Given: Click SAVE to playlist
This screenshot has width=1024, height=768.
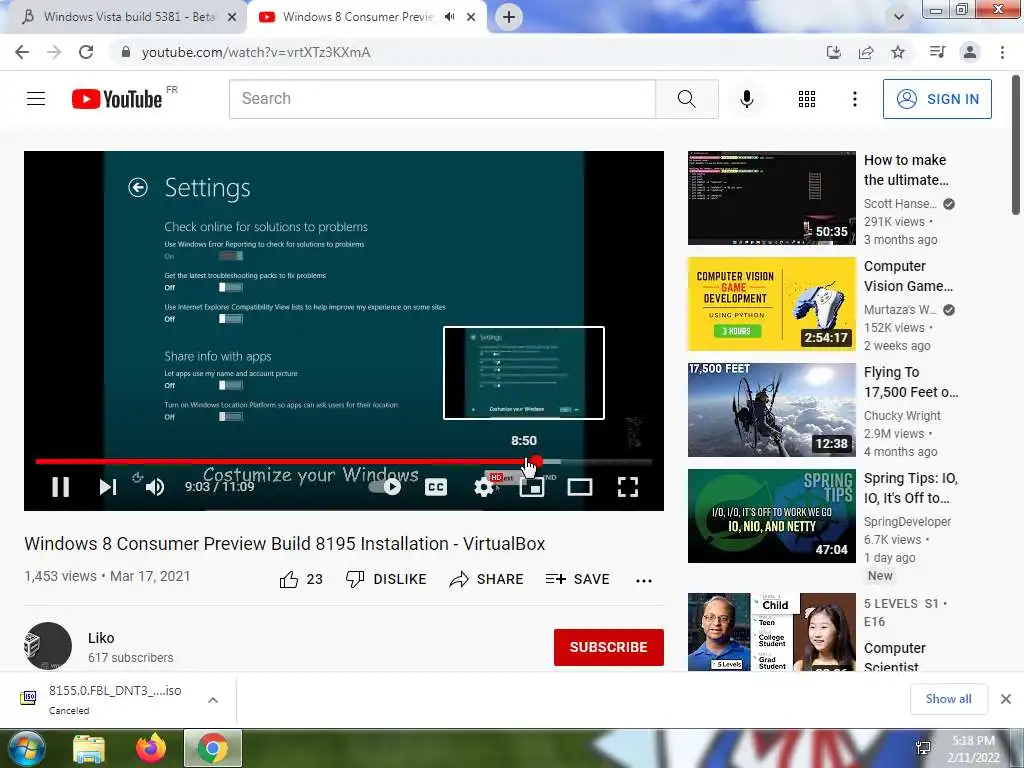Looking at the screenshot, I should point(577,579).
